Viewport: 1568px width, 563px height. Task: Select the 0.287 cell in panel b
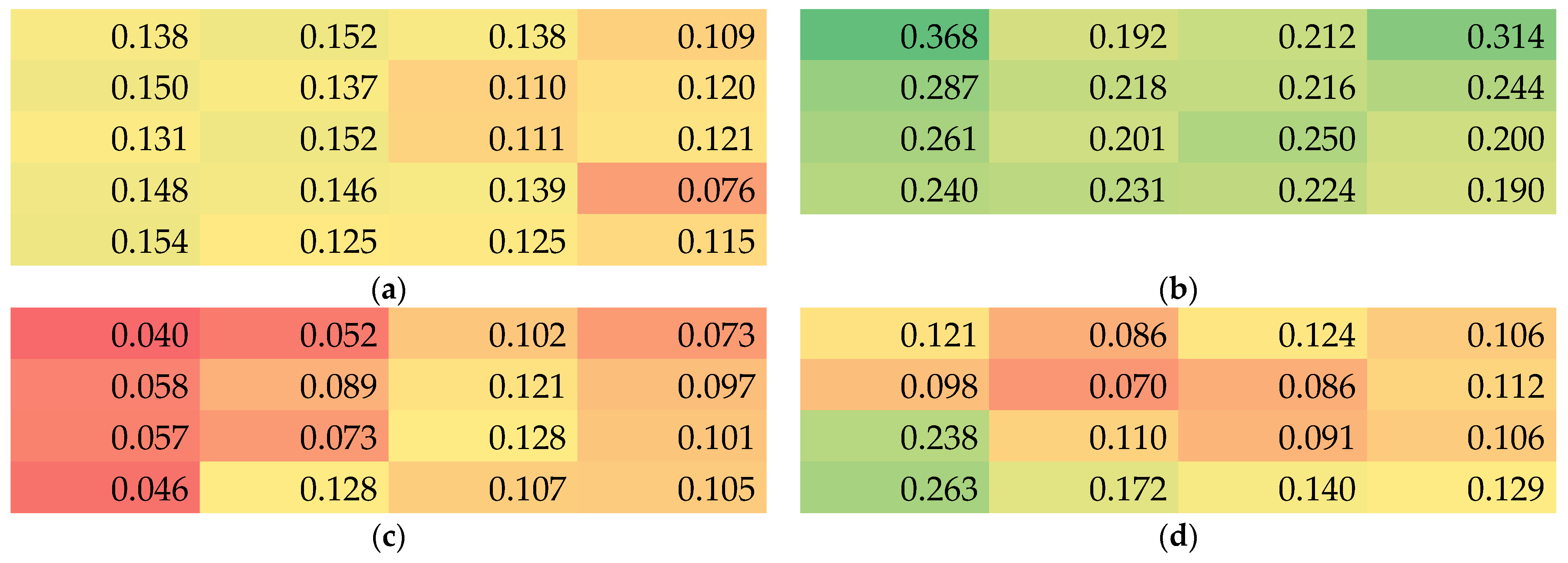tap(894, 86)
